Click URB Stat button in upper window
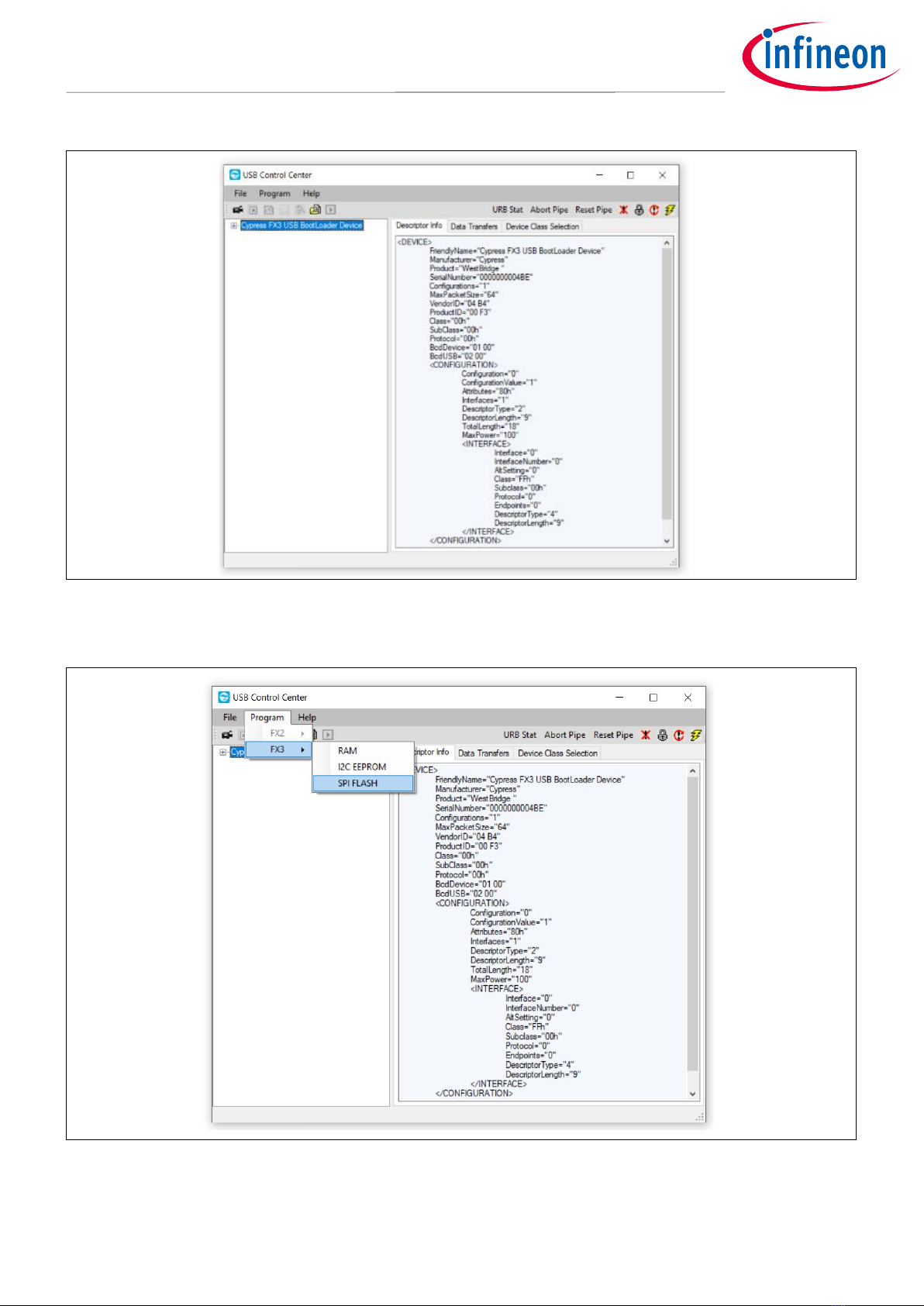Viewport: 924px width, 1306px height. [507, 210]
